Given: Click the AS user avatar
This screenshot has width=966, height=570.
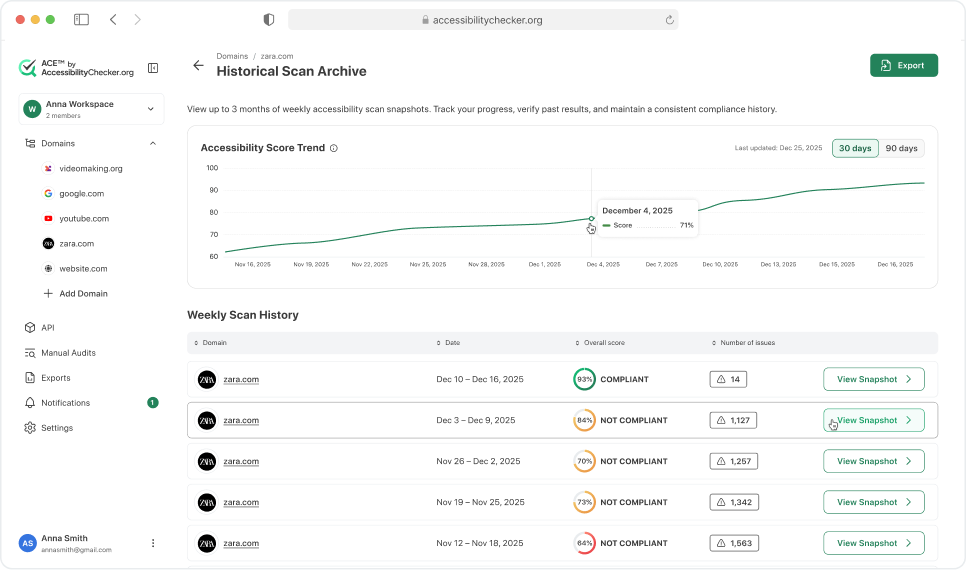Looking at the screenshot, I should [x=28, y=543].
